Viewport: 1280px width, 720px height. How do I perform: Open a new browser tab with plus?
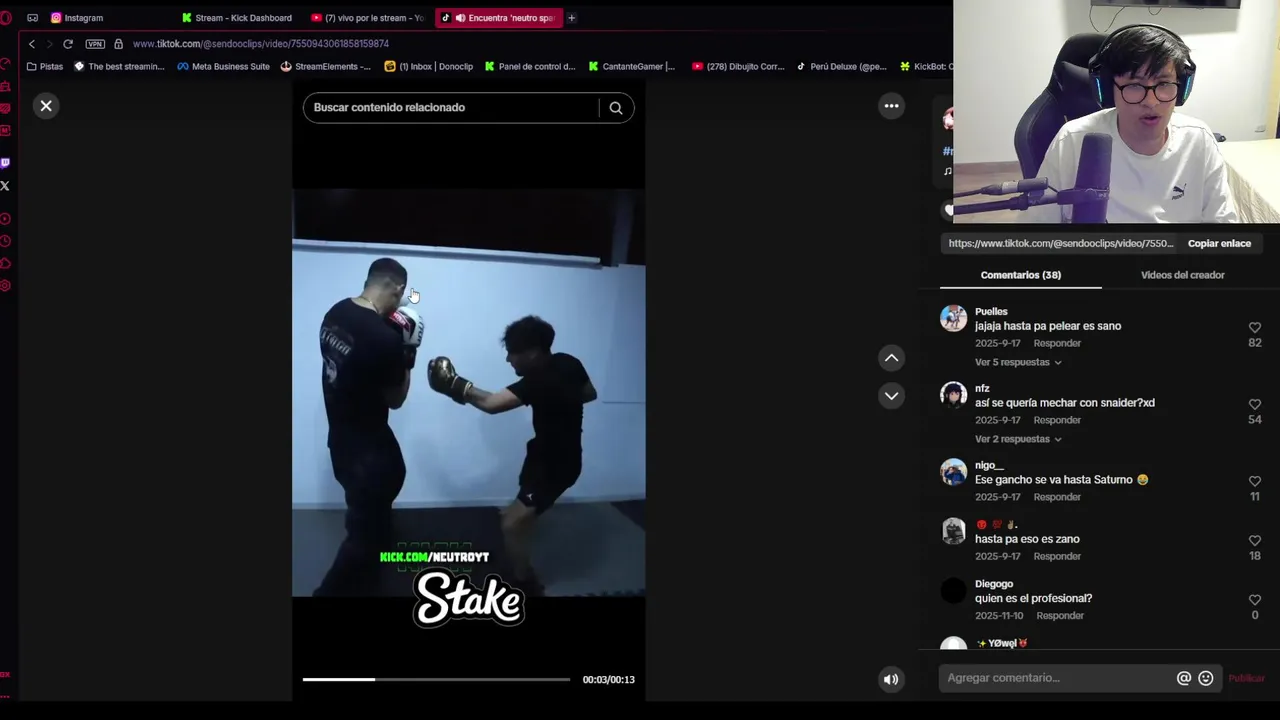[x=571, y=18]
